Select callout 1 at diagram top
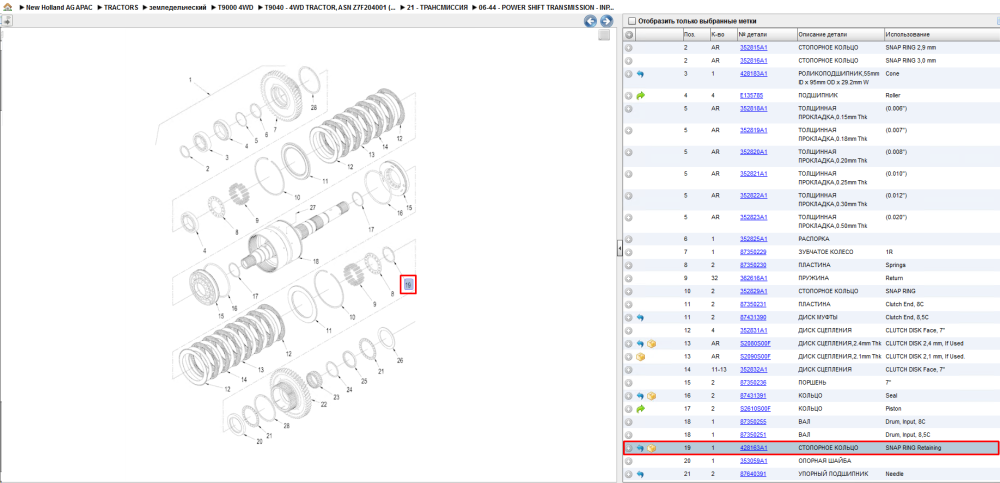 tap(190, 80)
